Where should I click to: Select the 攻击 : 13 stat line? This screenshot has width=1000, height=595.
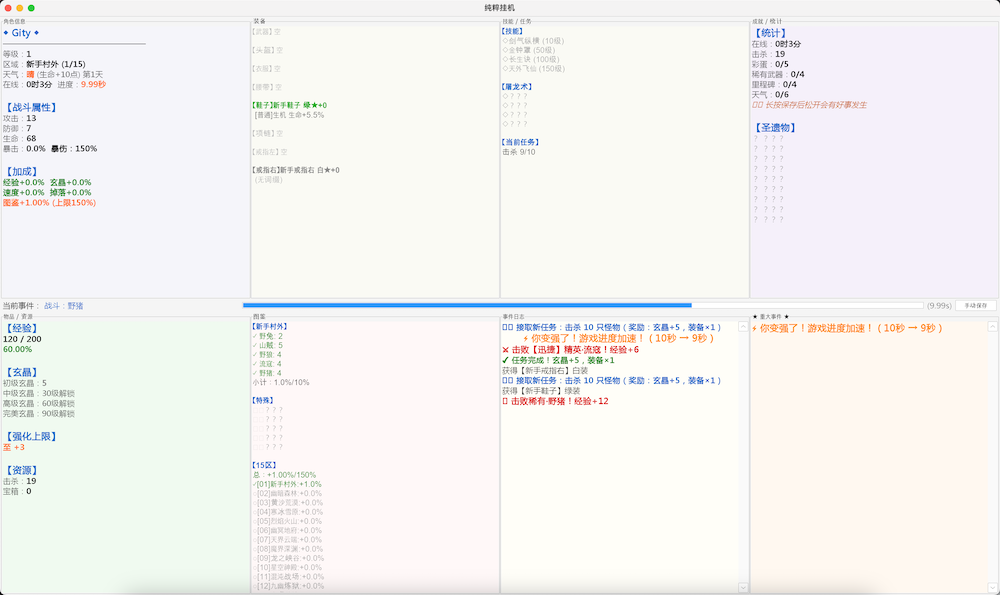20,119
